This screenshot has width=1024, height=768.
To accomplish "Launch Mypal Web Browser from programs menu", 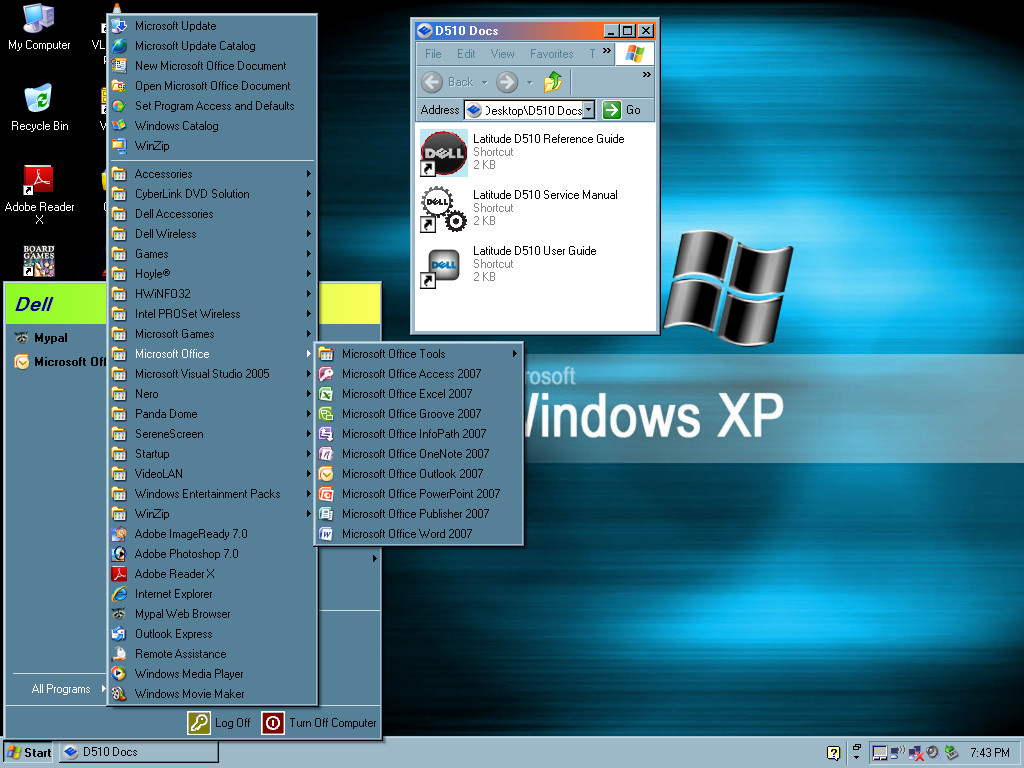I will (212, 614).
